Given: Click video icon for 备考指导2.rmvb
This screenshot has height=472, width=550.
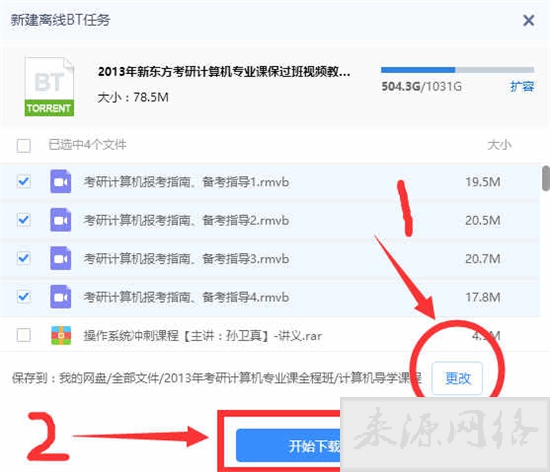Looking at the screenshot, I should pos(60,220).
